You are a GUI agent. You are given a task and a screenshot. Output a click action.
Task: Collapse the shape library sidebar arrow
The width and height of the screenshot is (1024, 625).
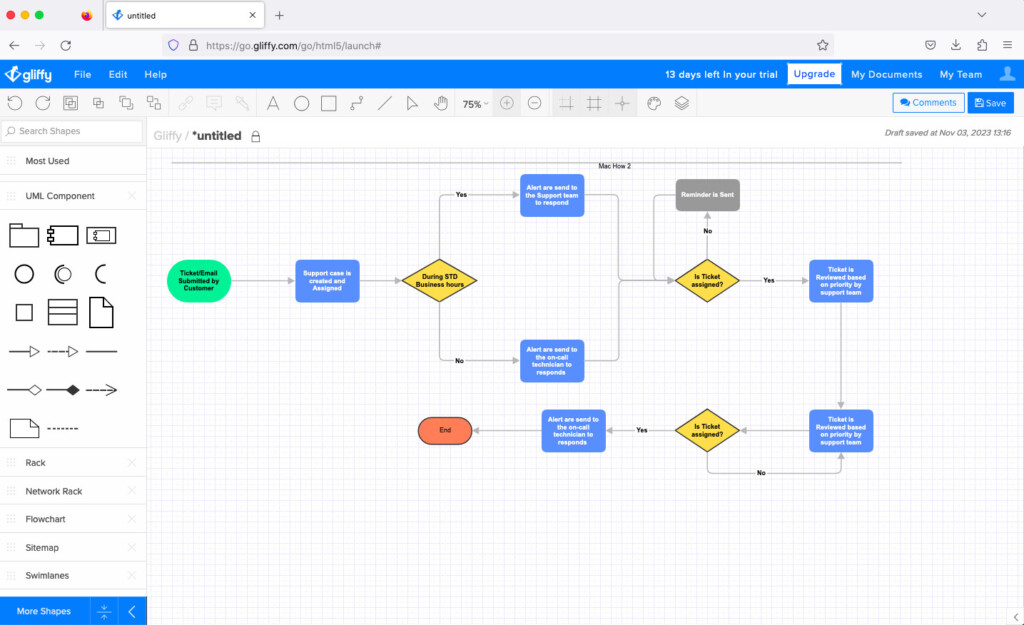[132, 611]
